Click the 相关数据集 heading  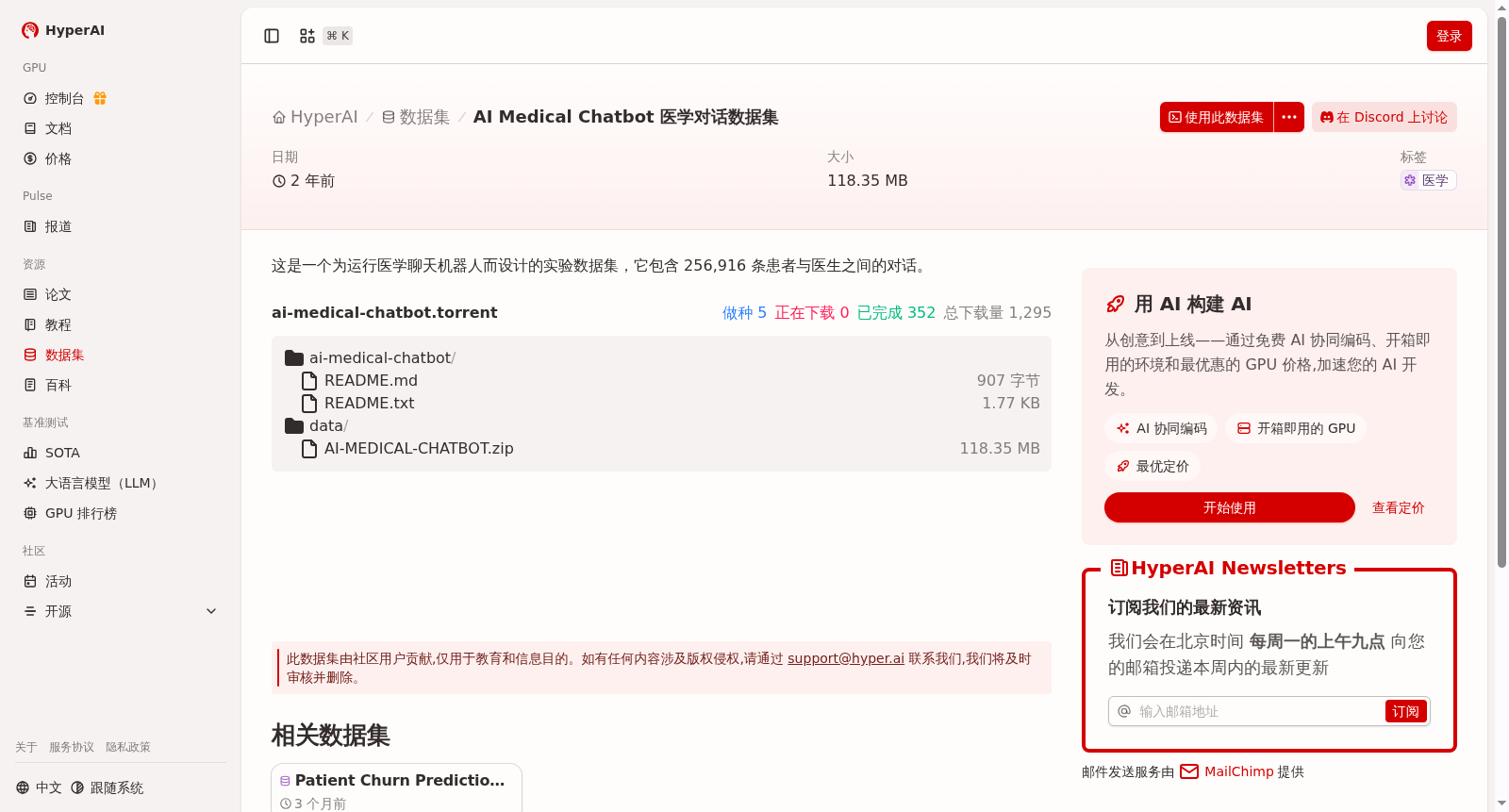point(331,736)
